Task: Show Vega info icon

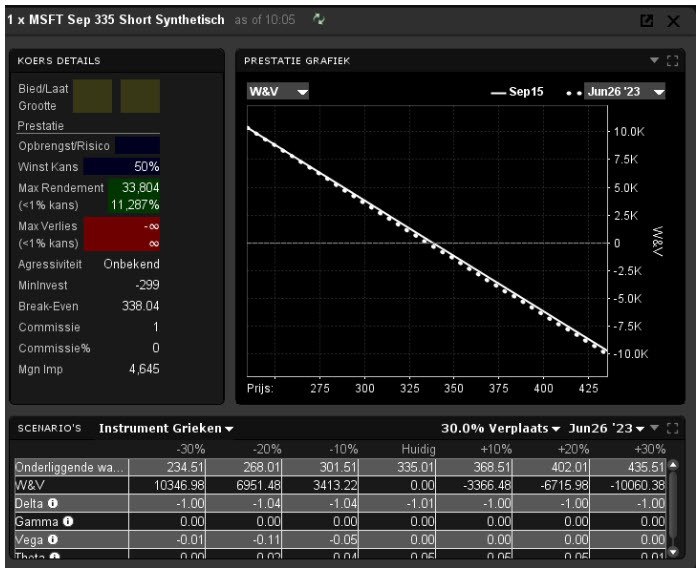Action: (x=53, y=539)
